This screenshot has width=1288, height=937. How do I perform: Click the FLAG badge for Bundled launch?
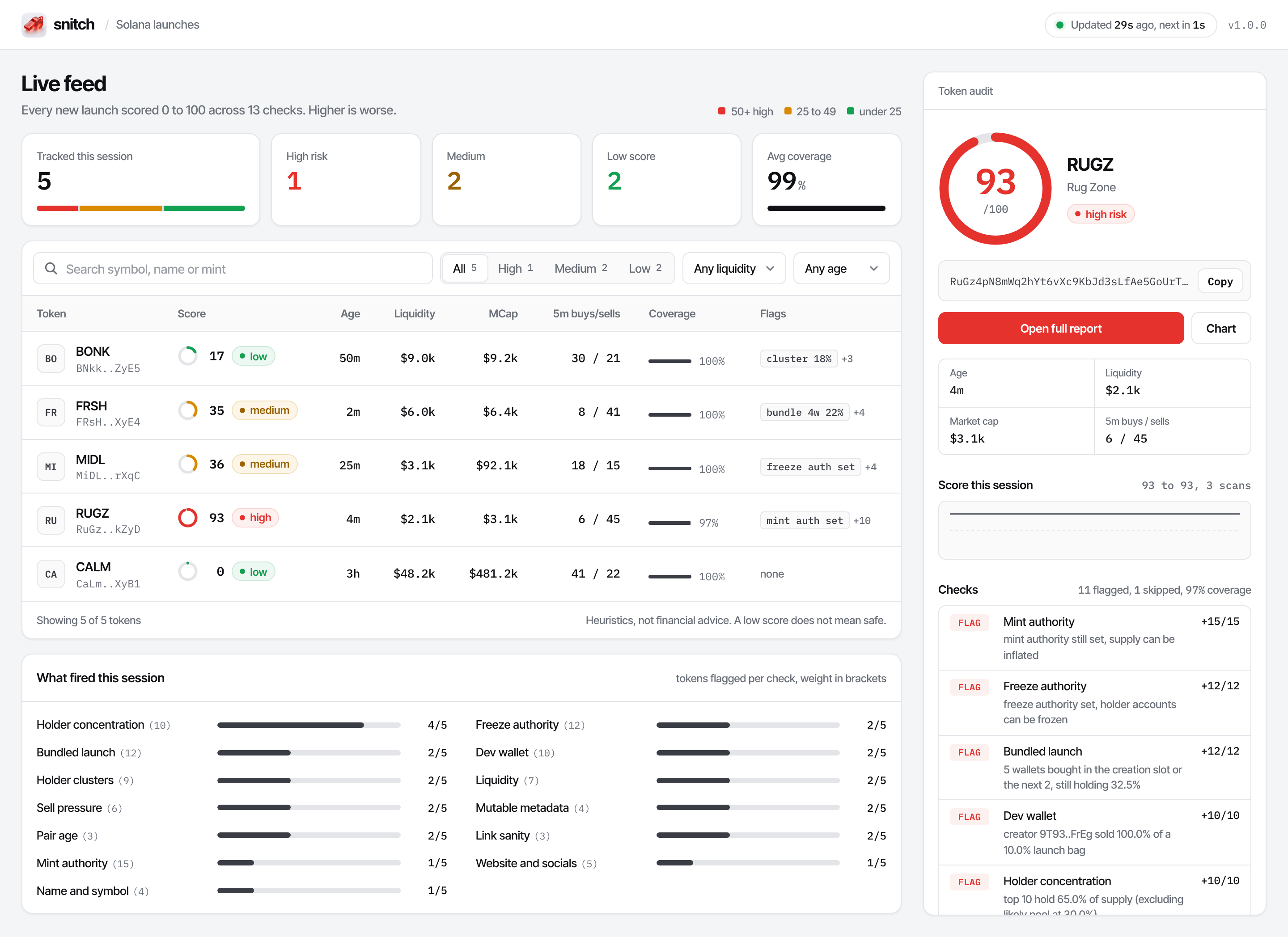[x=970, y=752]
